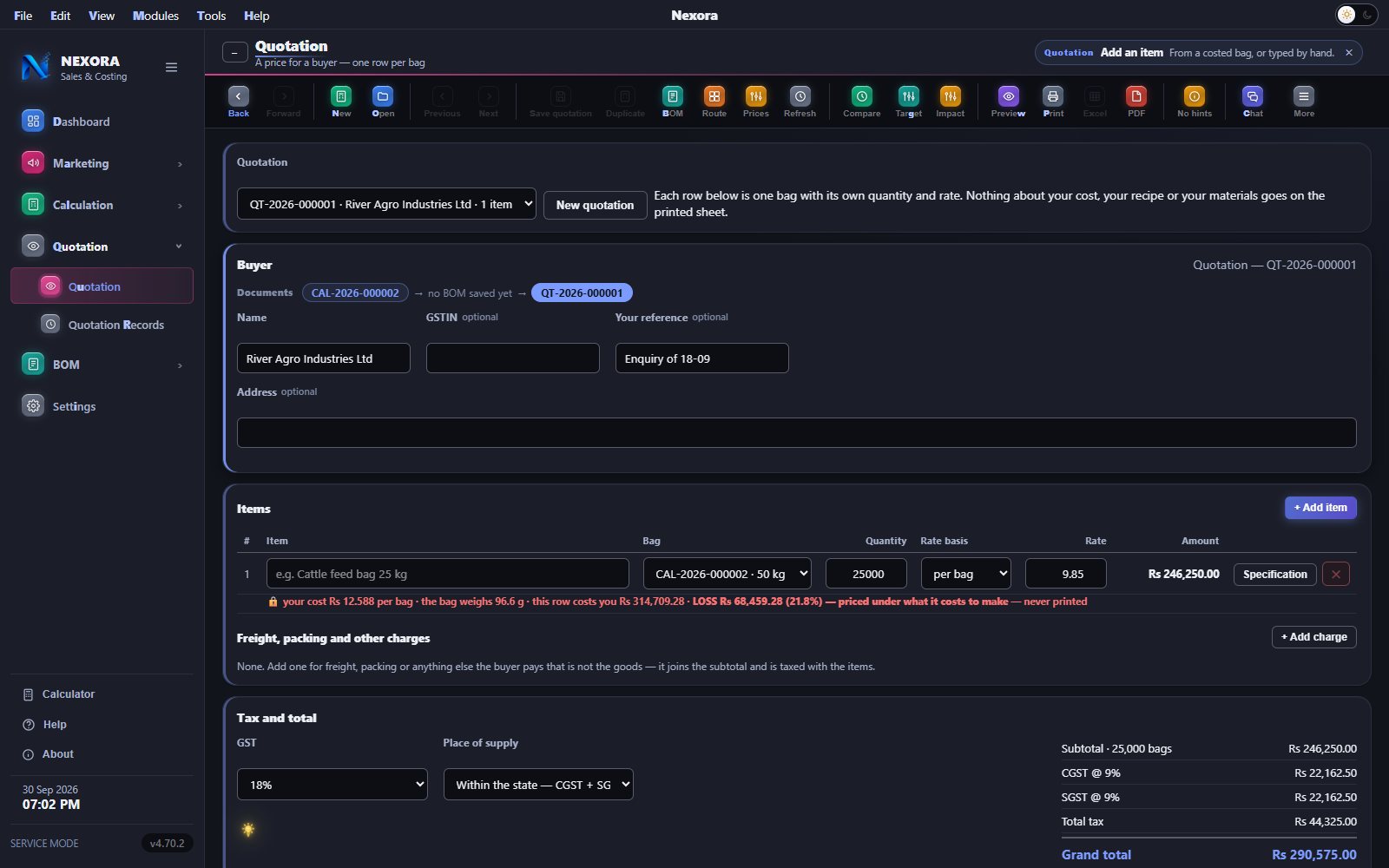The height and width of the screenshot is (868, 1389).
Task: Click the Quantity field showing 25000
Action: [x=866, y=574]
